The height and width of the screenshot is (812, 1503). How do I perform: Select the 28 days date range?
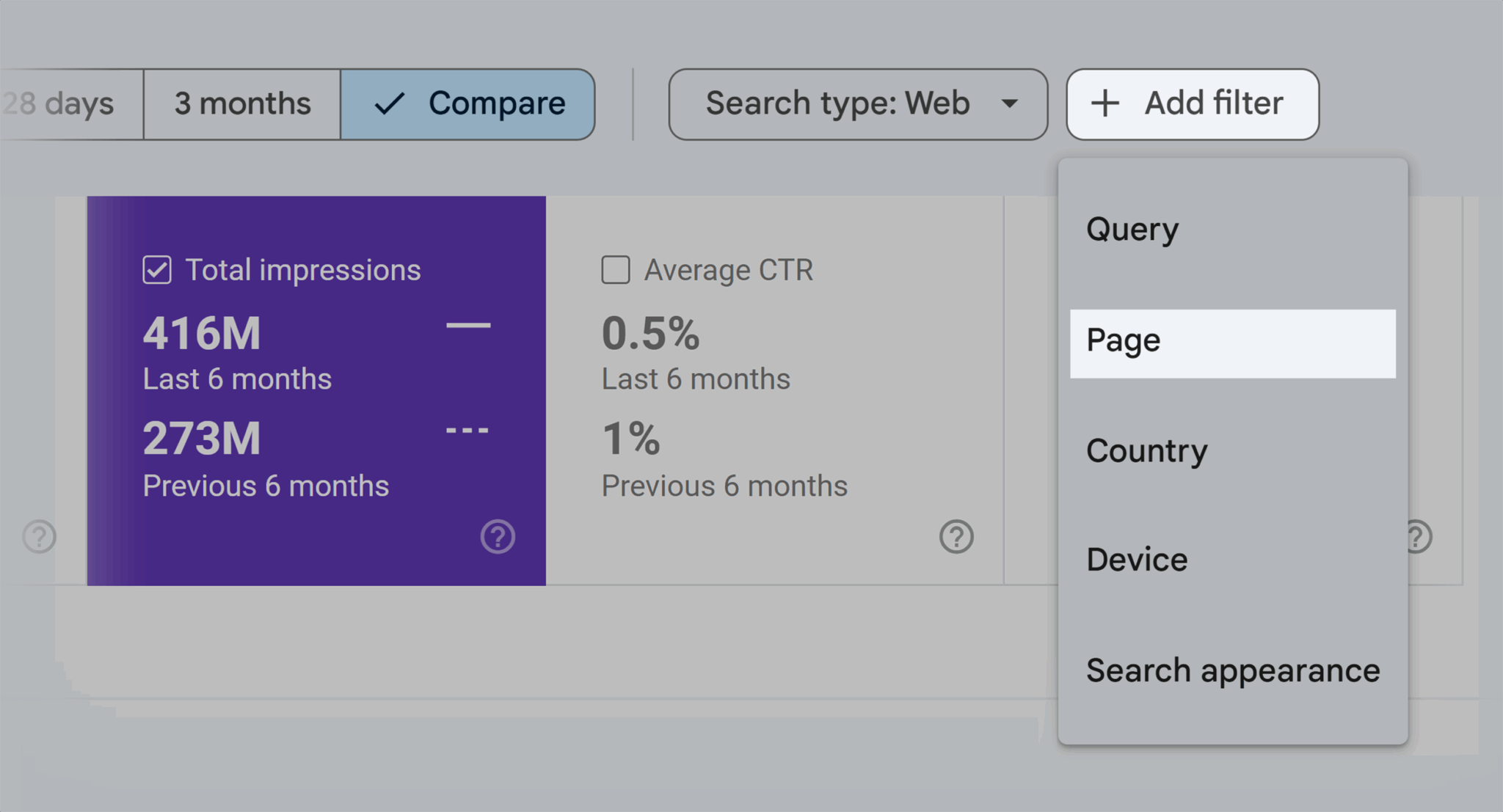tap(71, 104)
